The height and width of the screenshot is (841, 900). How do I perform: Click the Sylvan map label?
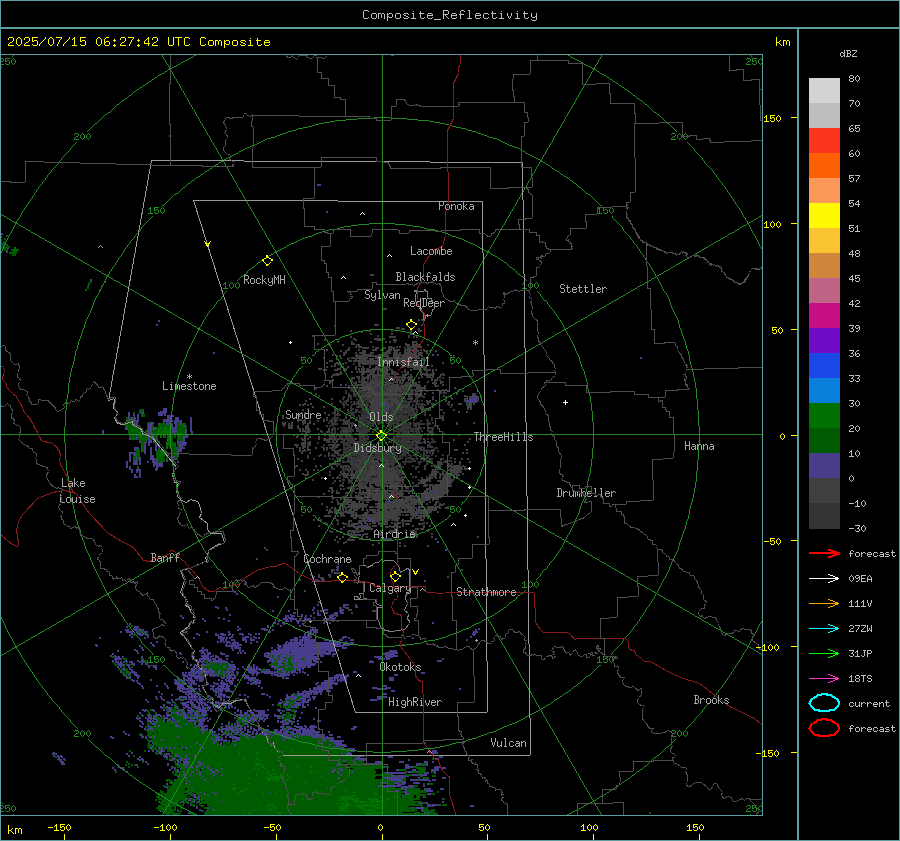pos(382,295)
